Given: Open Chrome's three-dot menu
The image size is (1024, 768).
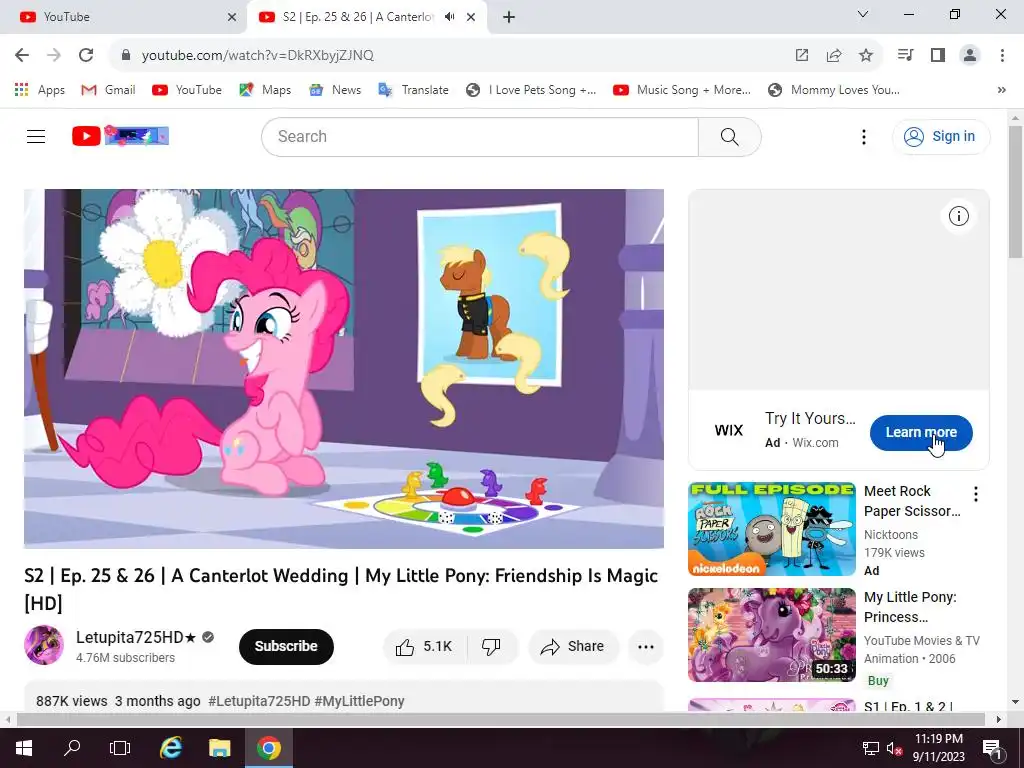Looking at the screenshot, I should 1002,55.
